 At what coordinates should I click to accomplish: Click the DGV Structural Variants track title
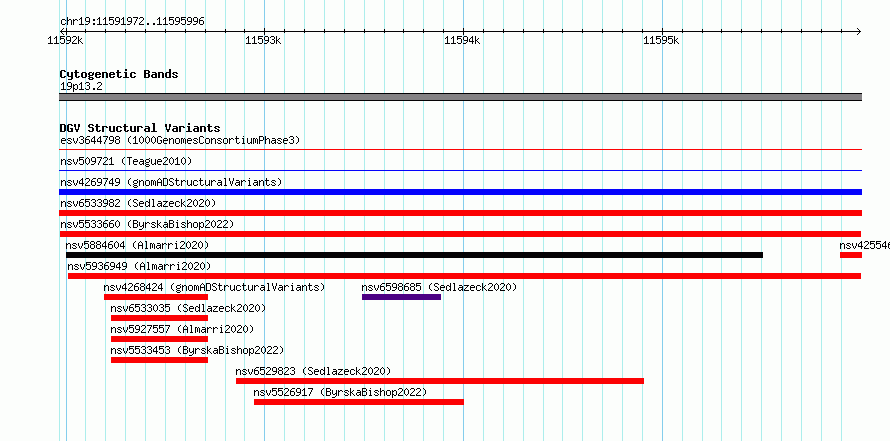[140, 128]
